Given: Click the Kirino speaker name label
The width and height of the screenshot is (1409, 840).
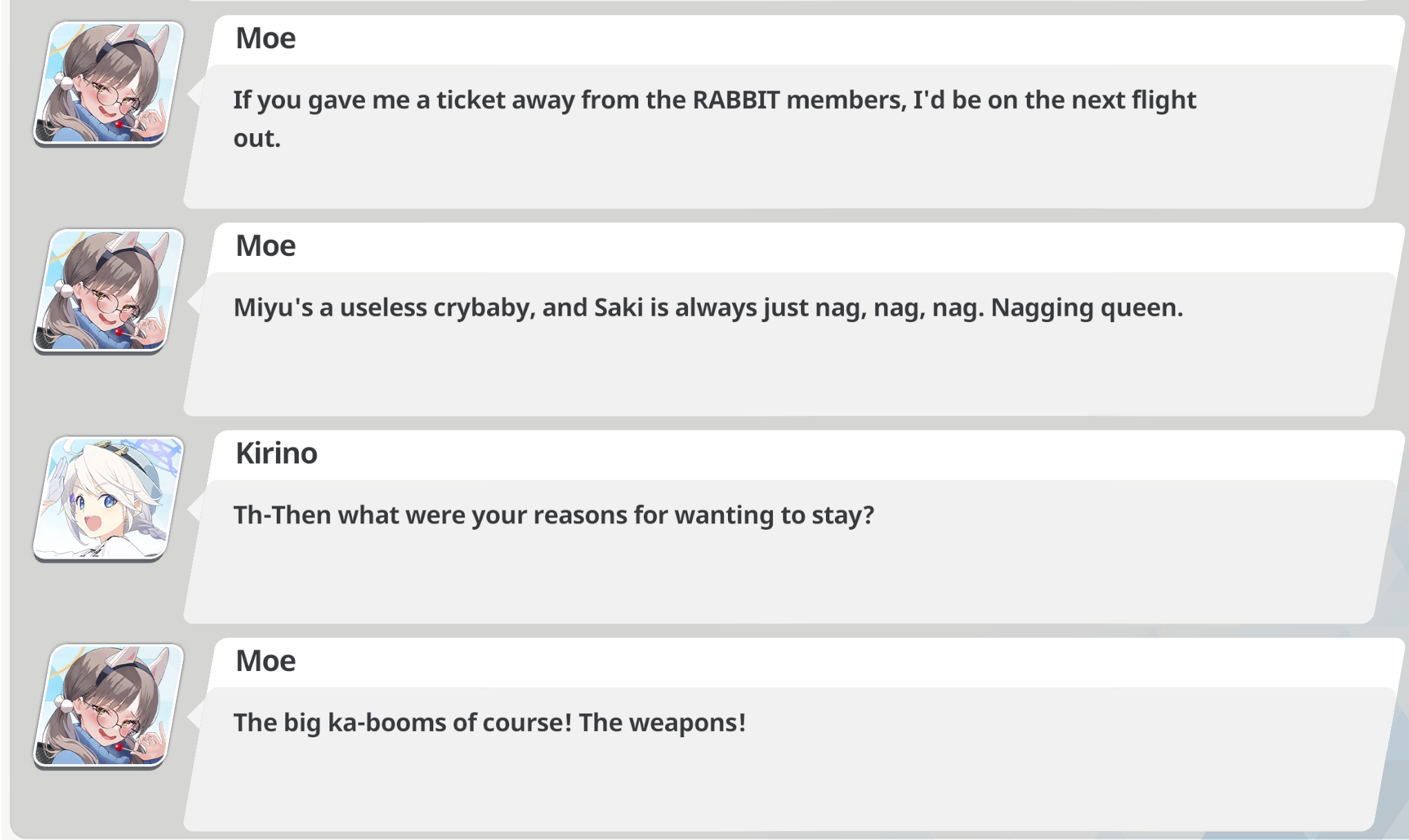Looking at the screenshot, I should (276, 454).
